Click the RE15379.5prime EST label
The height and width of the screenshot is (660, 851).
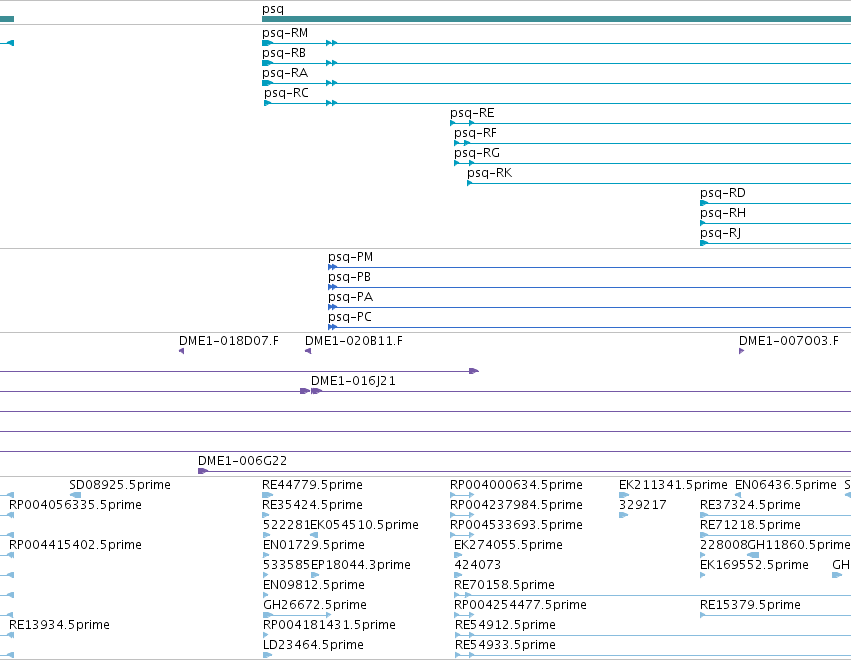tap(751, 605)
